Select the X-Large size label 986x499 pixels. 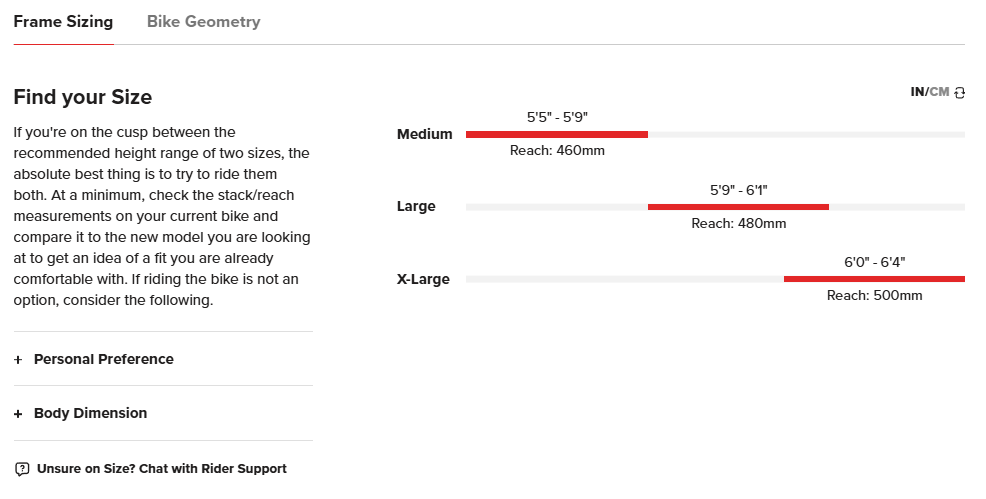point(423,279)
